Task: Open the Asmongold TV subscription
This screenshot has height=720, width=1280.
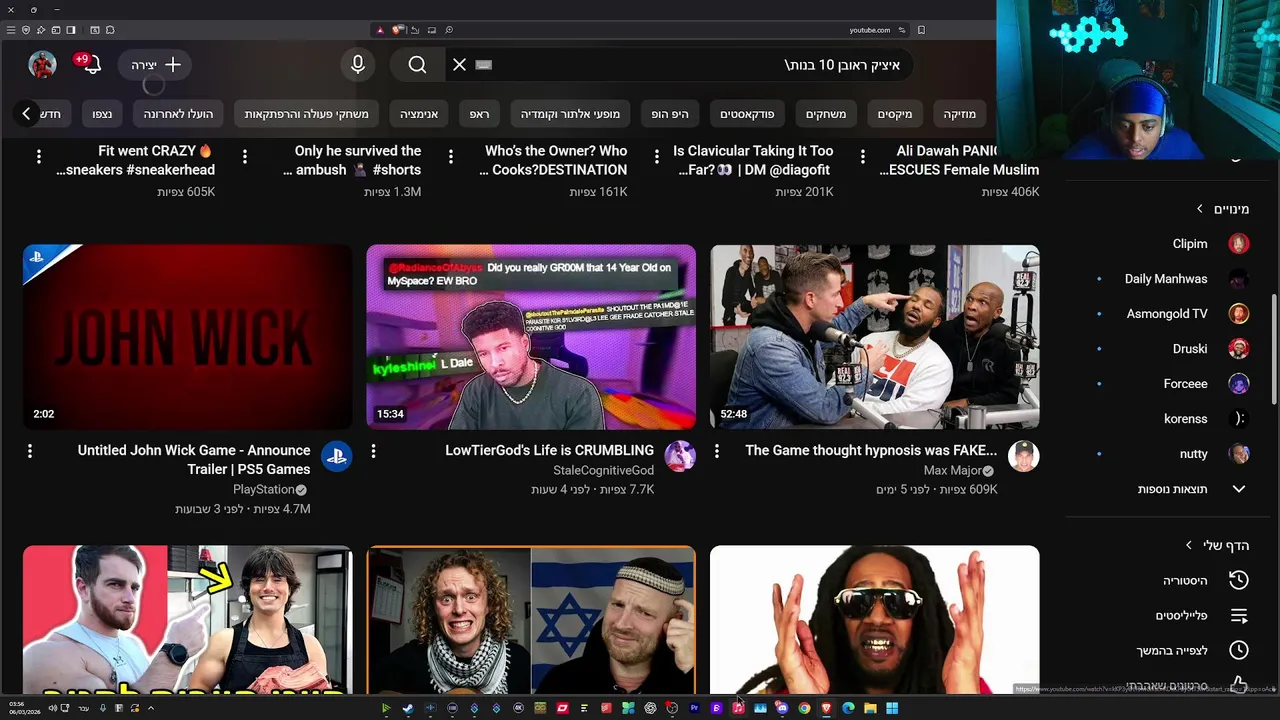Action: [1167, 314]
